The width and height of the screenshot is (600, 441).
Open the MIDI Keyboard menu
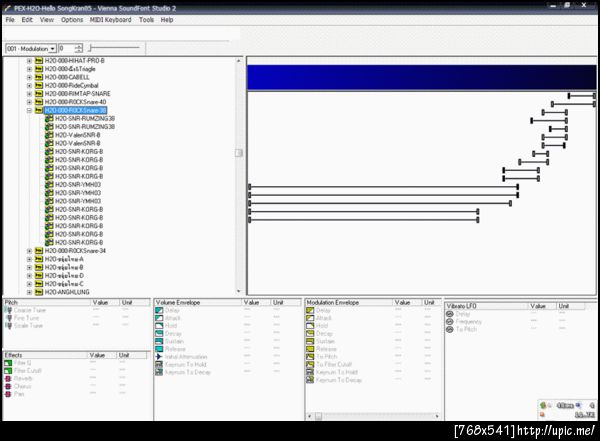point(111,20)
